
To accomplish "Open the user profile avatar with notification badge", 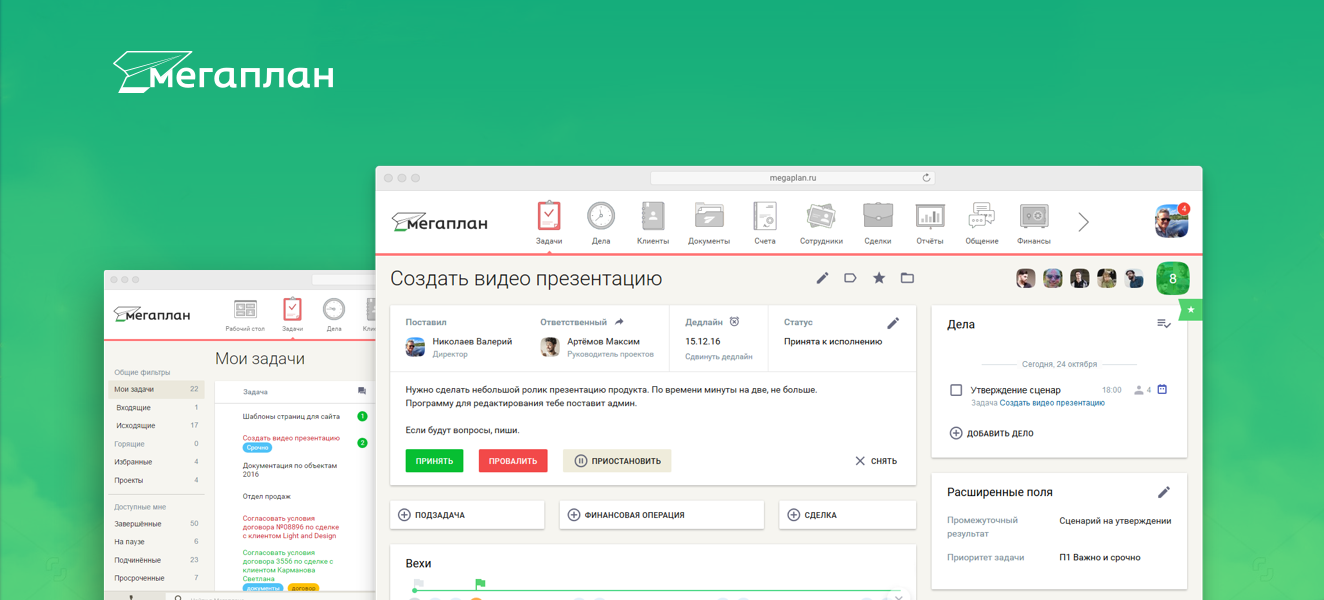I will point(1172,221).
